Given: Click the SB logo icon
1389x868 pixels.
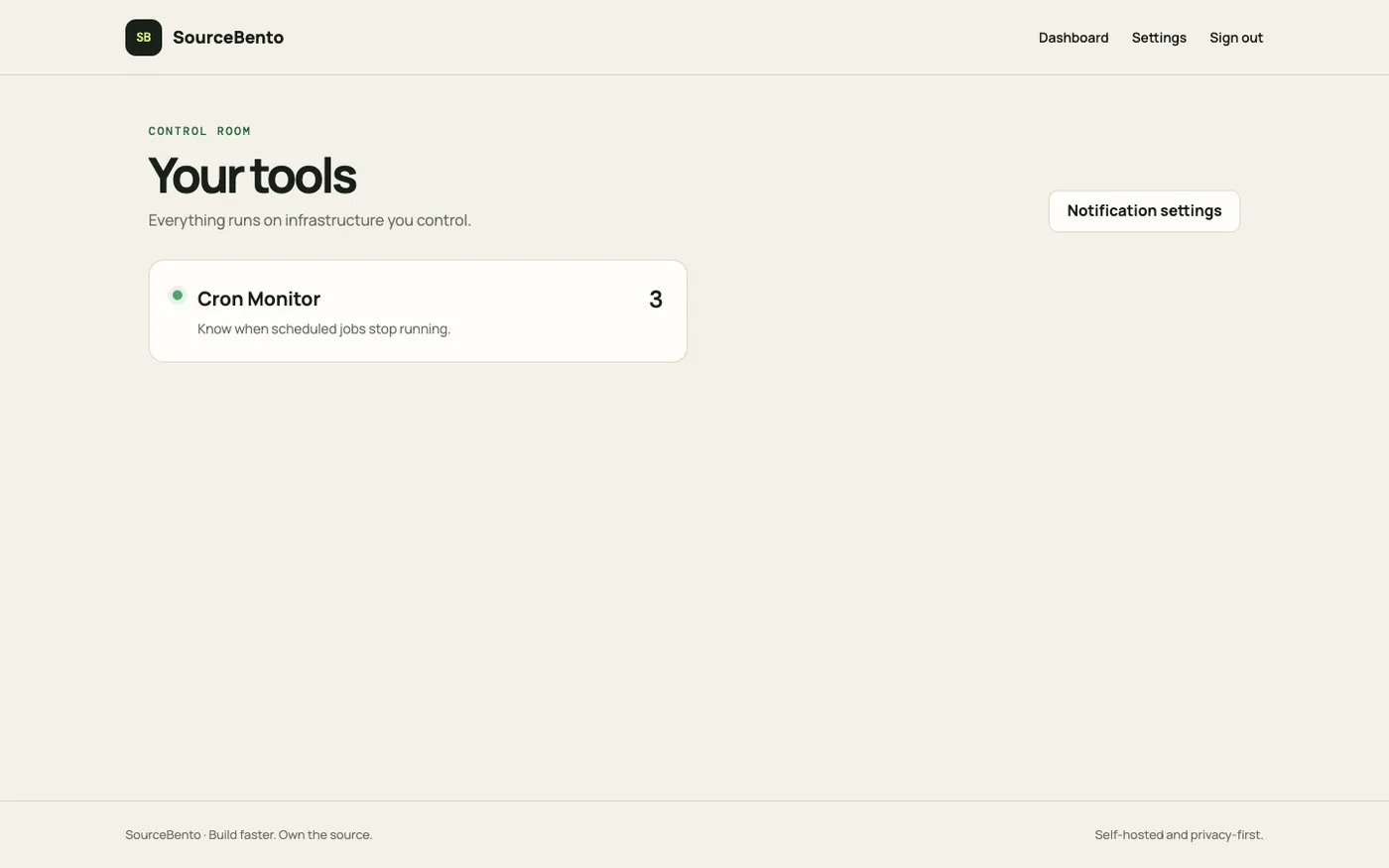Looking at the screenshot, I should (x=143, y=38).
